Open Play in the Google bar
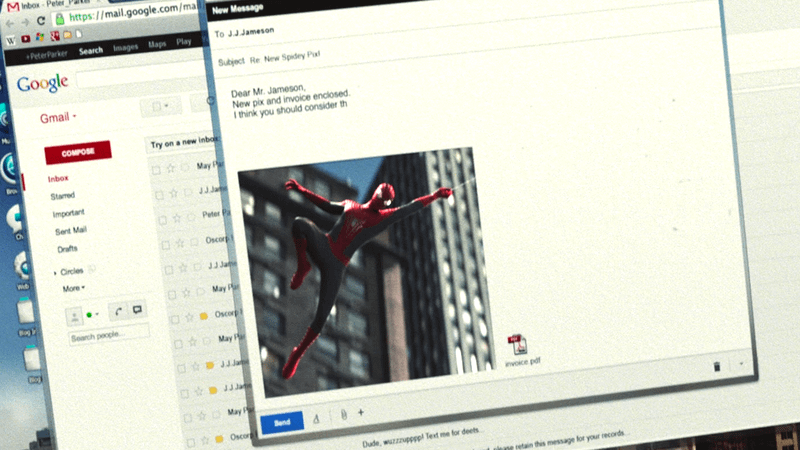Image resolution: width=800 pixels, height=450 pixels. click(x=184, y=42)
